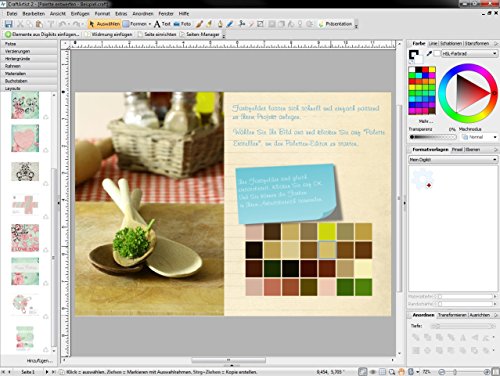Click the Mehr... colors link
This screenshot has height=376, width=500.
pyautogui.click(x=426, y=121)
